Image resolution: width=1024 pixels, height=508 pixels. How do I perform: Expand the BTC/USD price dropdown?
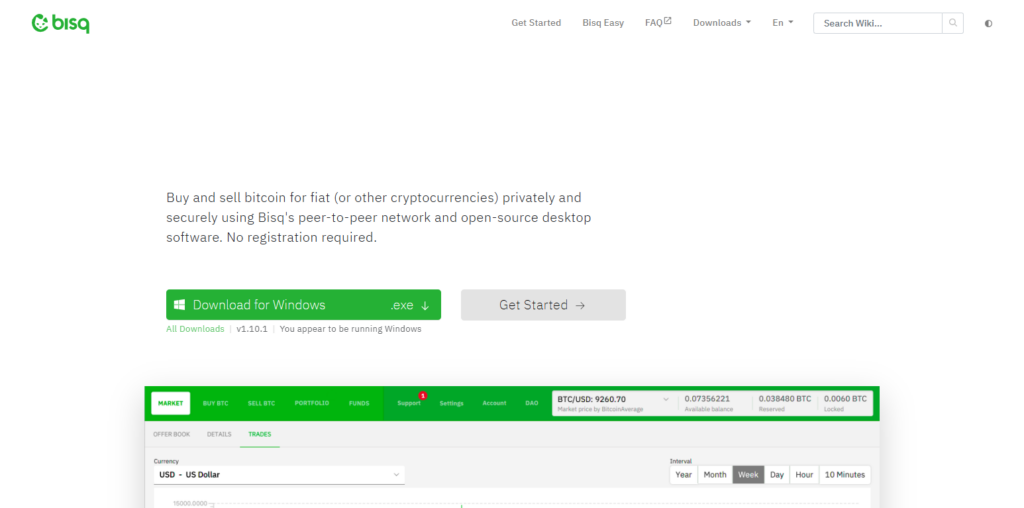(665, 399)
